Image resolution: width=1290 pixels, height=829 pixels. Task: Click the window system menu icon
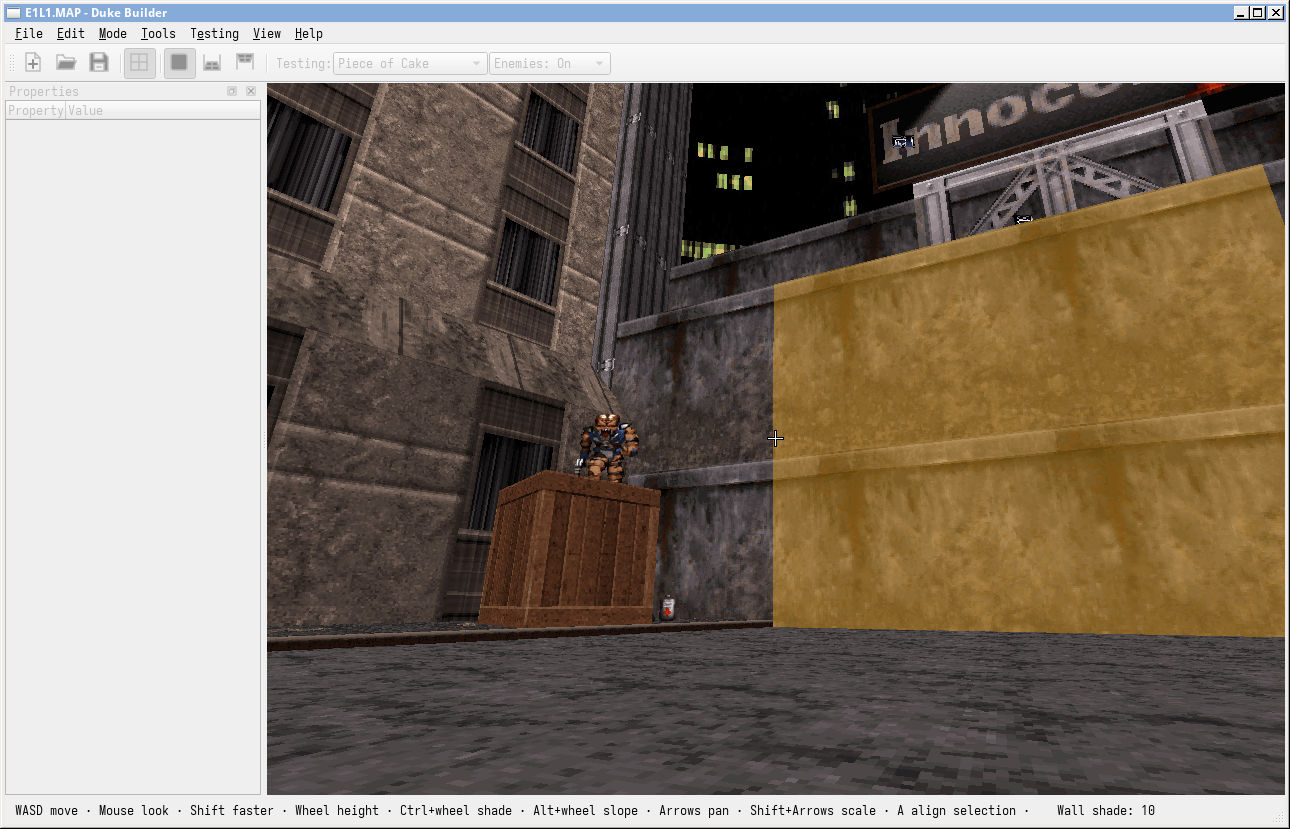(x=12, y=13)
